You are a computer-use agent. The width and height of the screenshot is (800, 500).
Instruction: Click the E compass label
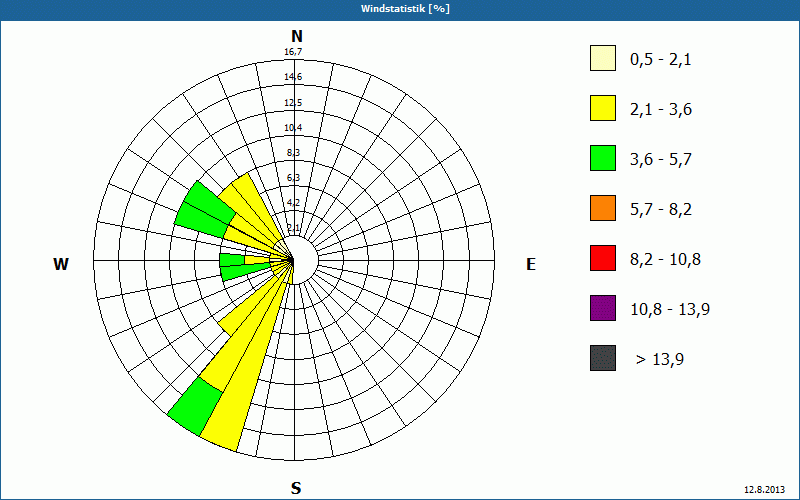tap(531, 264)
